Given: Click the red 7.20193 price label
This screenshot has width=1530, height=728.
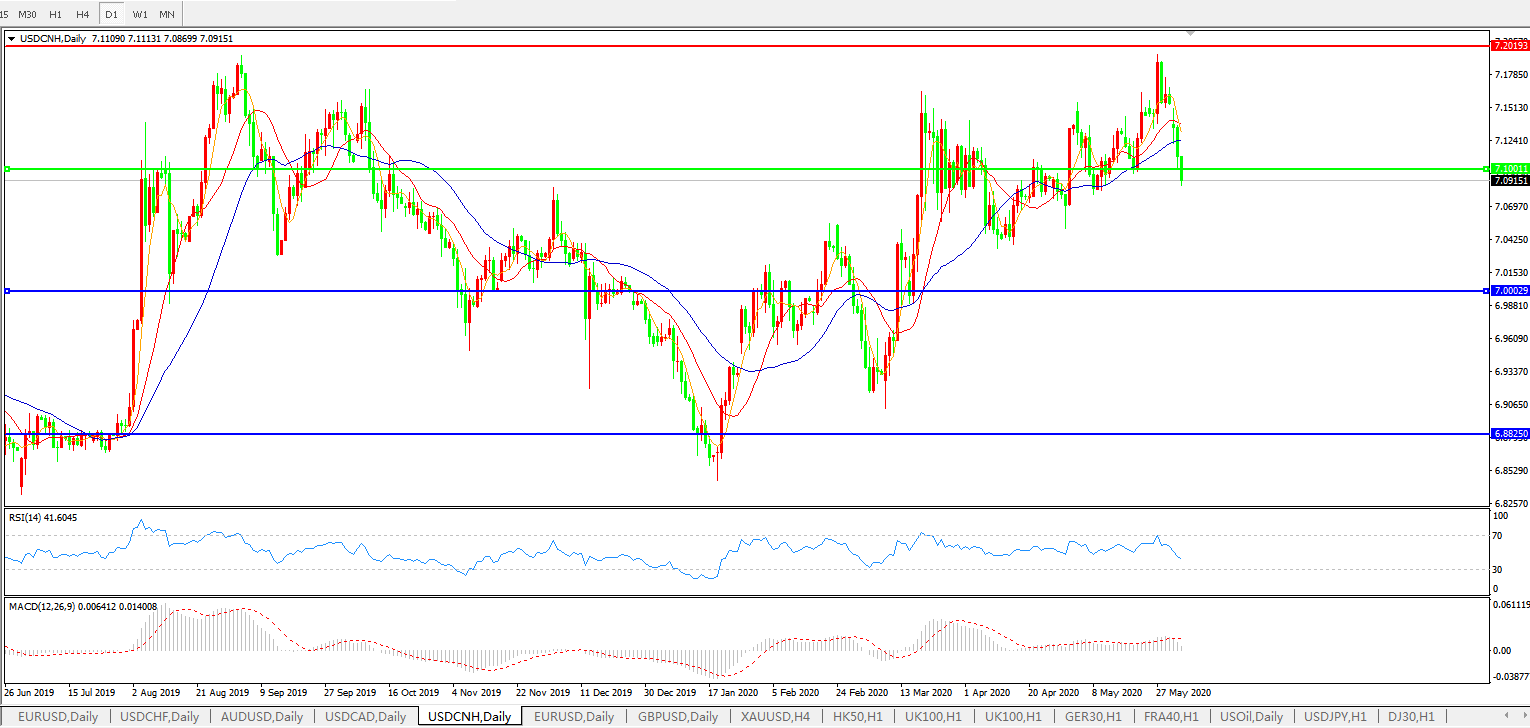Looking at the screenshot, I should click(x=1509, y=46).
